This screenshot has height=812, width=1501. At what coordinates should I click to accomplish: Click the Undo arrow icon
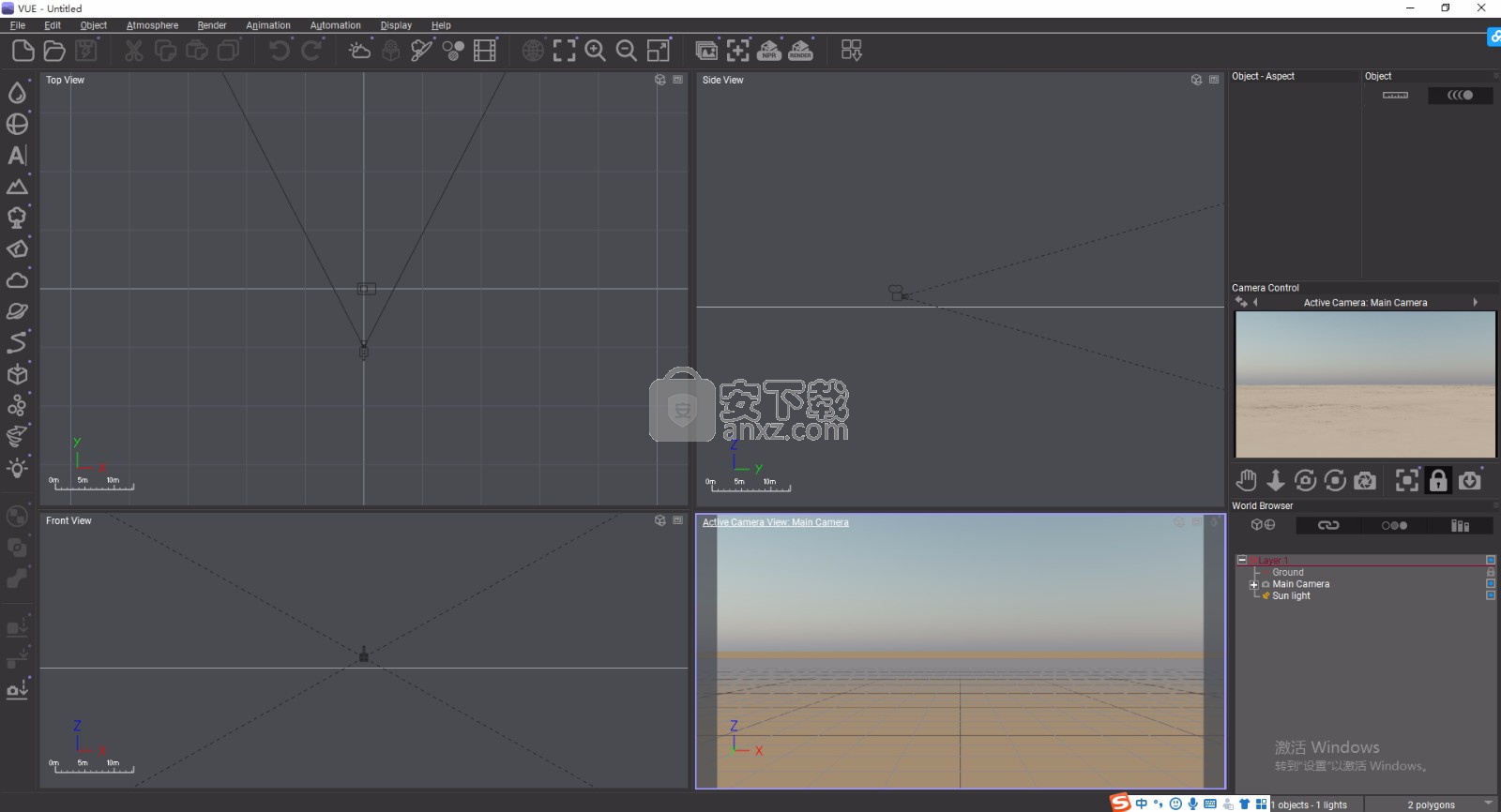(x=280, y=51)
